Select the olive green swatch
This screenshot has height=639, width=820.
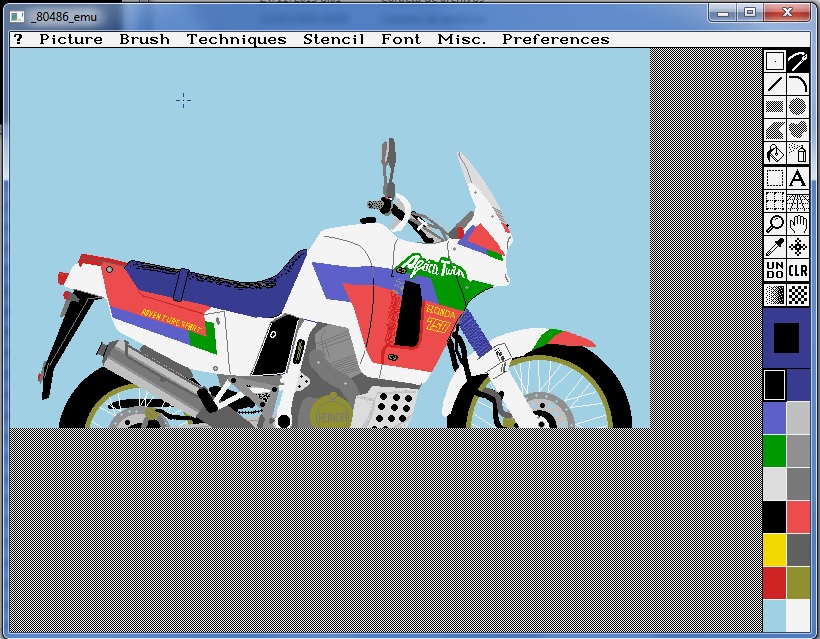(x=798, y=583)
